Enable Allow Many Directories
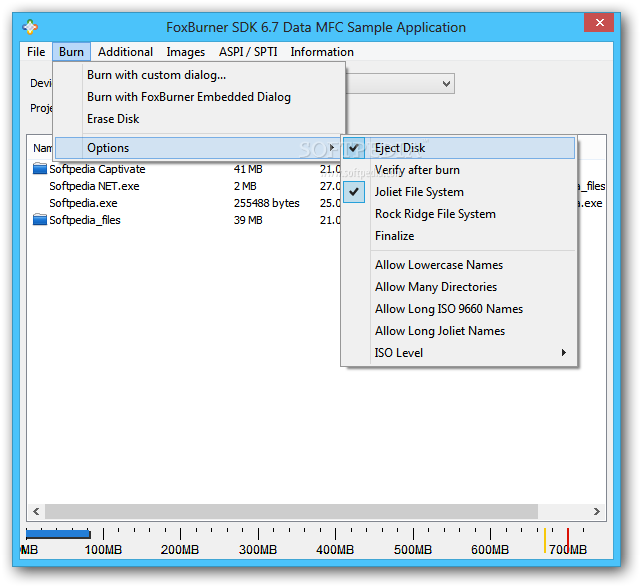The width and height of the screenshot is (641, 587). [459, 287]
